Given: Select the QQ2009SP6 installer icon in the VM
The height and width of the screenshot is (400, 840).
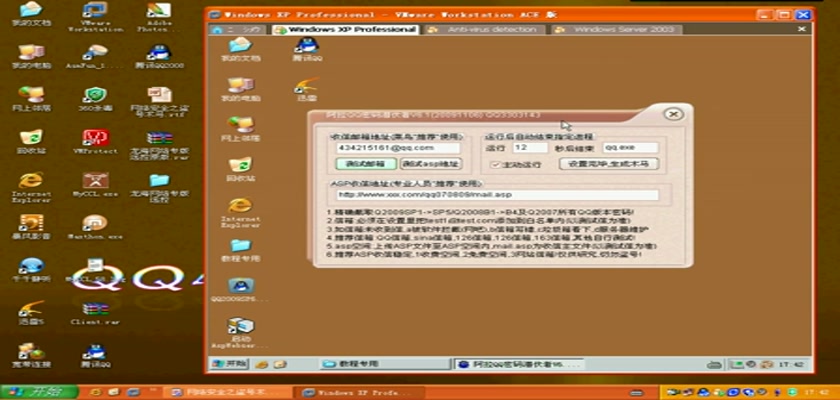Looking at the screenshot, I should click(x=240, y=286).
